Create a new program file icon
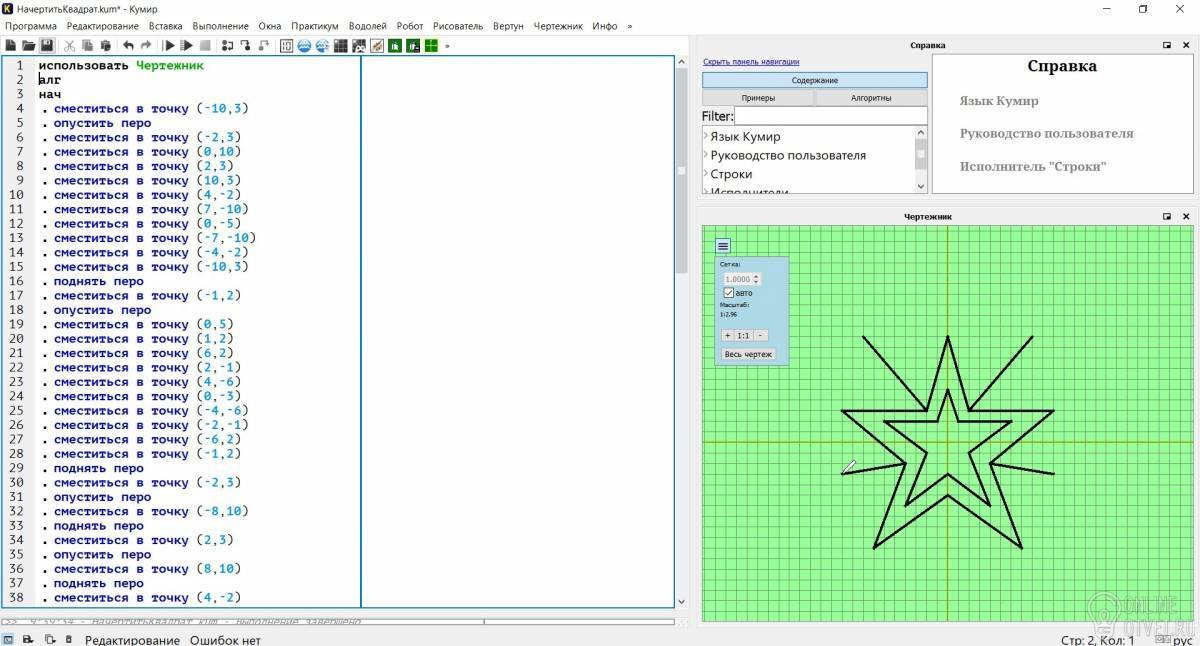This screenshot has width=1200, height=646. 10,45
